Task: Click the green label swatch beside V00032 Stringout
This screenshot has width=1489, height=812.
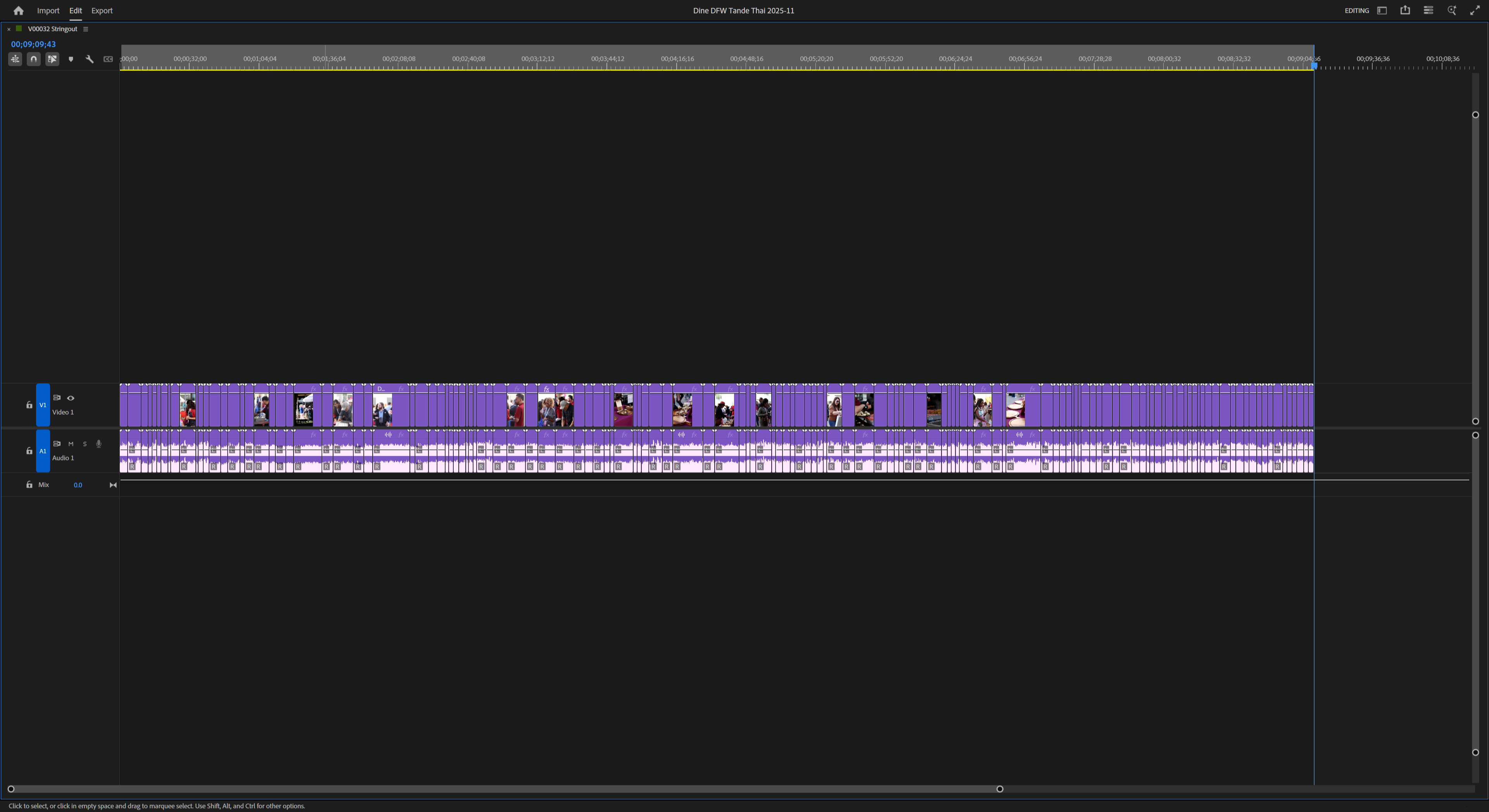Action: pyautogui.click(x=19, y=28)
